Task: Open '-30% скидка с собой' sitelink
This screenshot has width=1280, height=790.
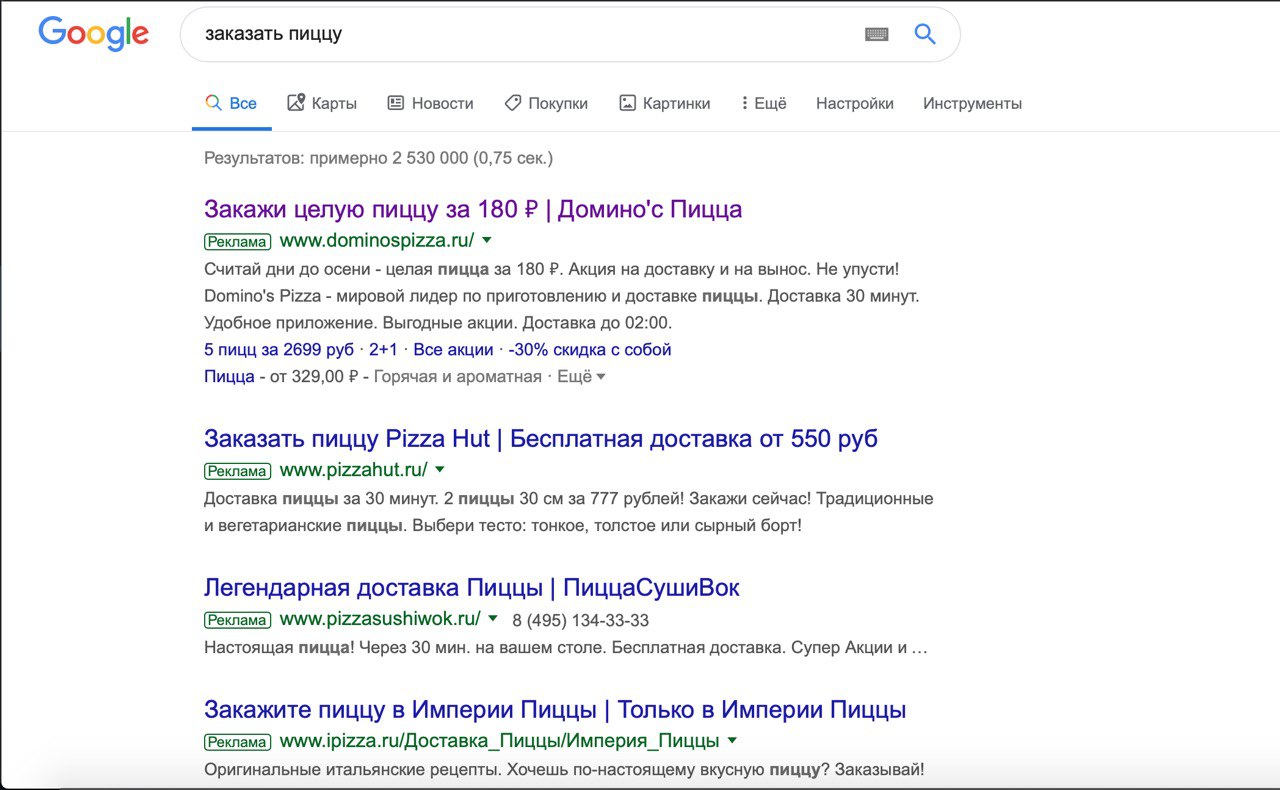Action: pyautogui.click(x=590, y=349)
